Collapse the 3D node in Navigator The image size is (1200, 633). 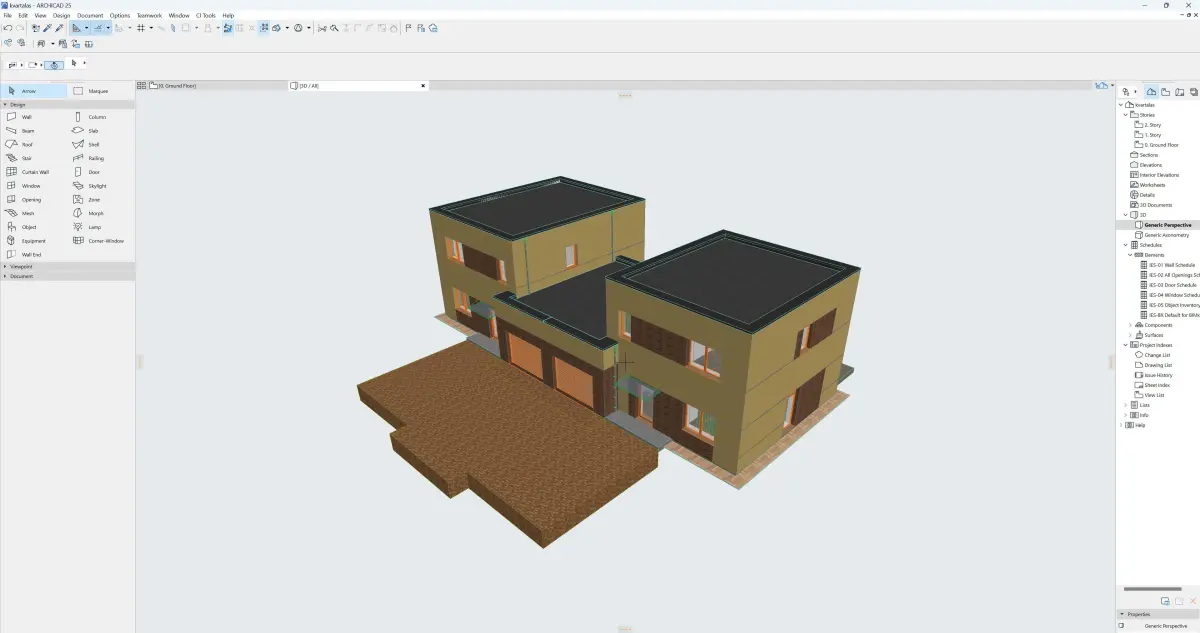click(x=1125, y=215)
